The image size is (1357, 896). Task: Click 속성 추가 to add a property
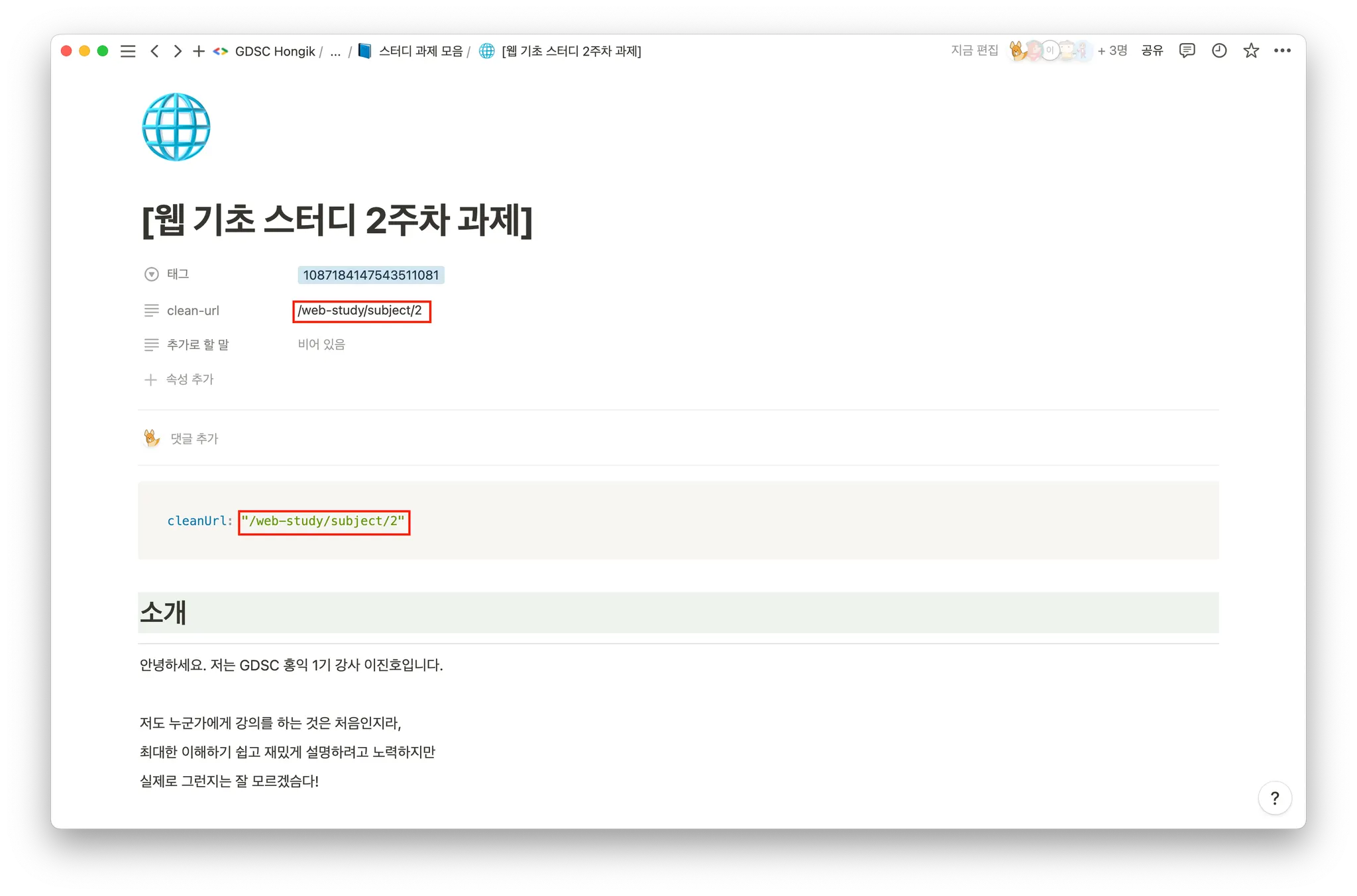tap(190, 379)
